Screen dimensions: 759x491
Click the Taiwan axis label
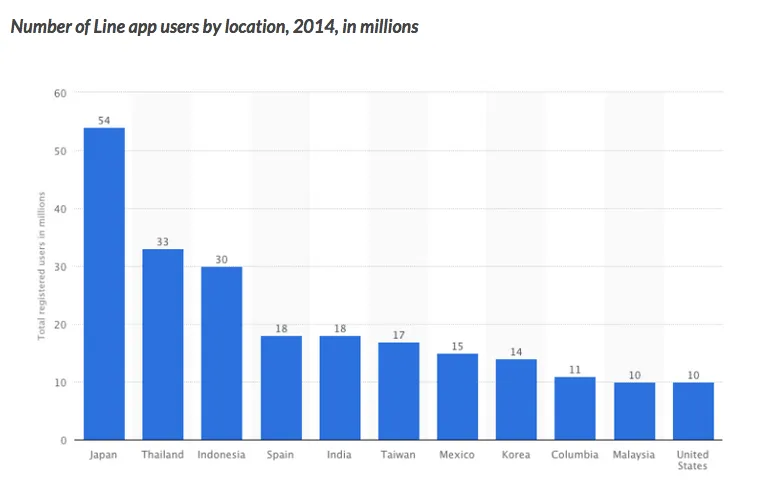(398, 455)
